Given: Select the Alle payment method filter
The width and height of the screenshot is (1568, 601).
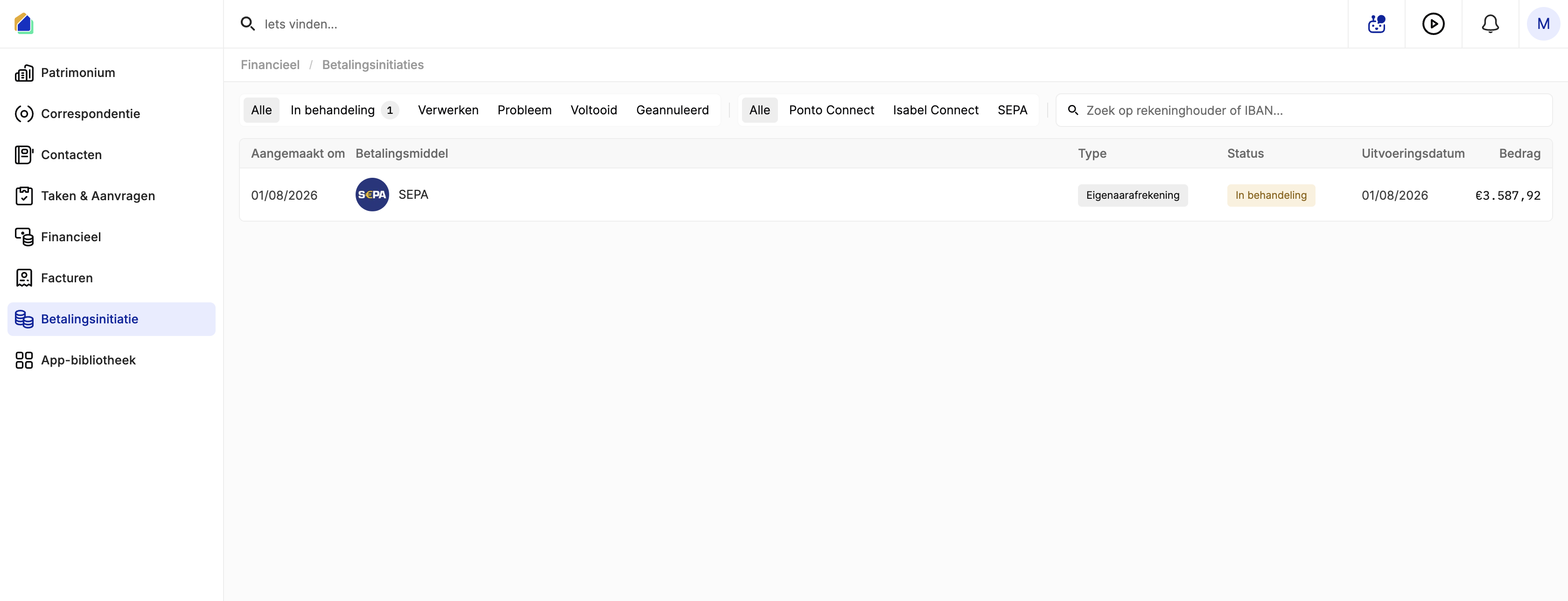Looking at the screenshot, I should (x=759, y=110).
